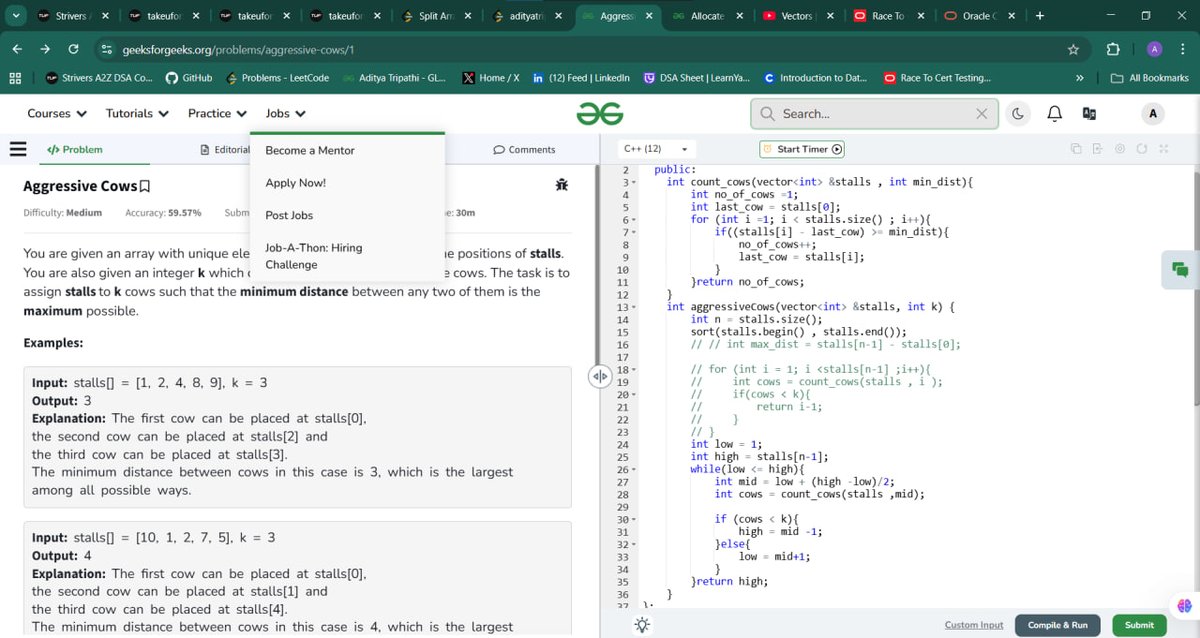
Task: Switch to the Split Arr browser tab
Action: (436, 16)
